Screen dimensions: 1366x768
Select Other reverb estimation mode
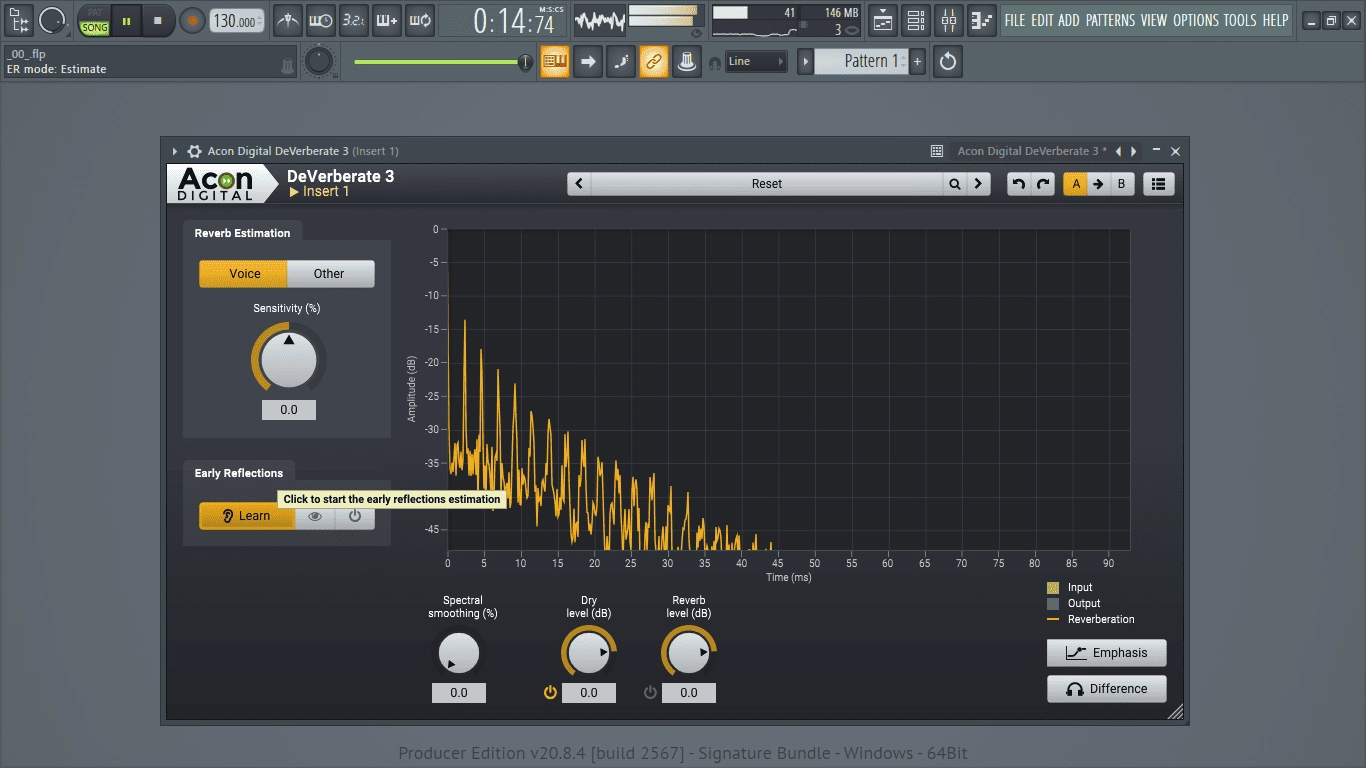click(x=329, y=274)
